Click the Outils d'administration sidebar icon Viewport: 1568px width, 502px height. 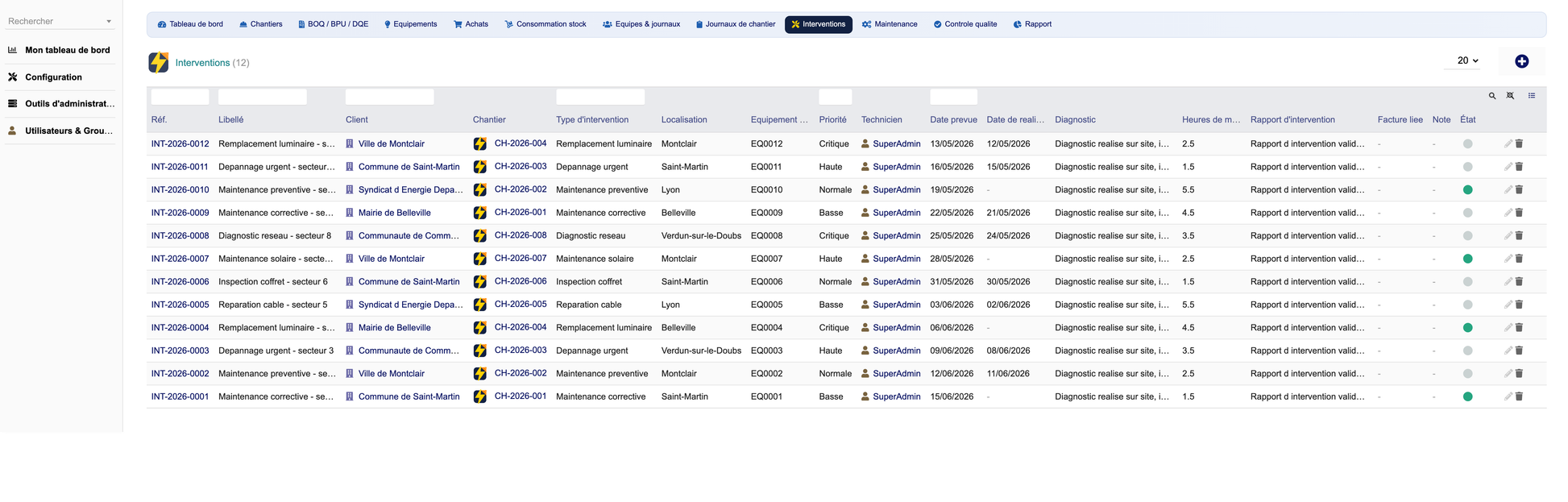tap(12, 103)
